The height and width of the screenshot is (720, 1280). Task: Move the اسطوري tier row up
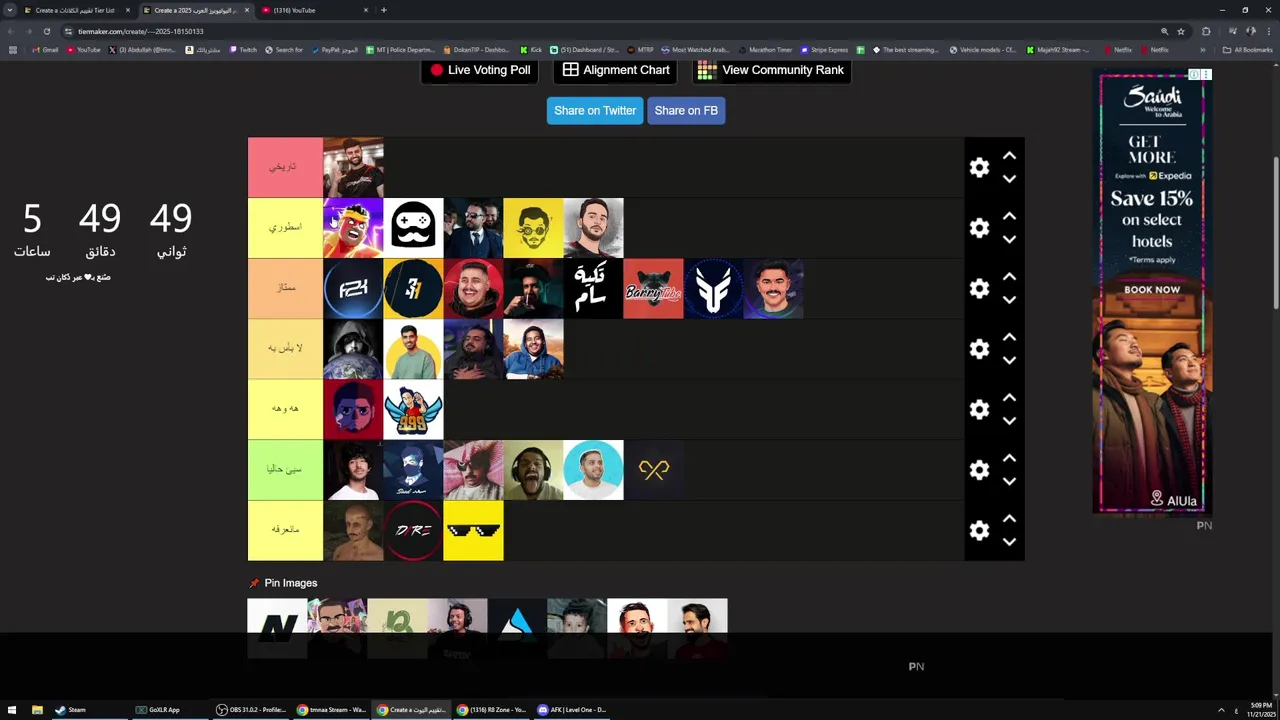tap(1009, 216)
